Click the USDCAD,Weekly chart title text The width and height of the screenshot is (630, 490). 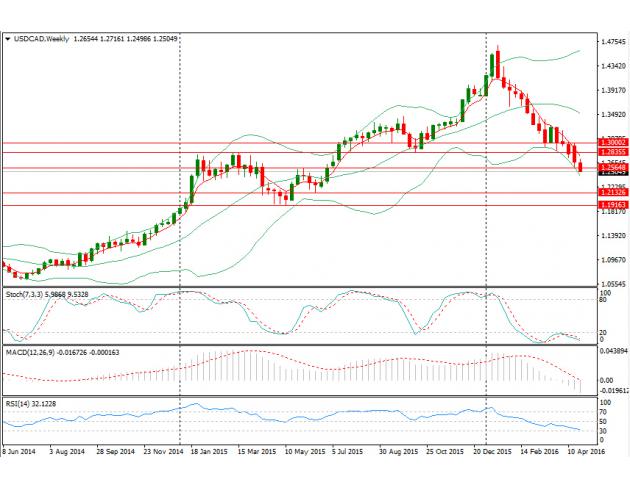pyautogui.click(x=42, y=39)
